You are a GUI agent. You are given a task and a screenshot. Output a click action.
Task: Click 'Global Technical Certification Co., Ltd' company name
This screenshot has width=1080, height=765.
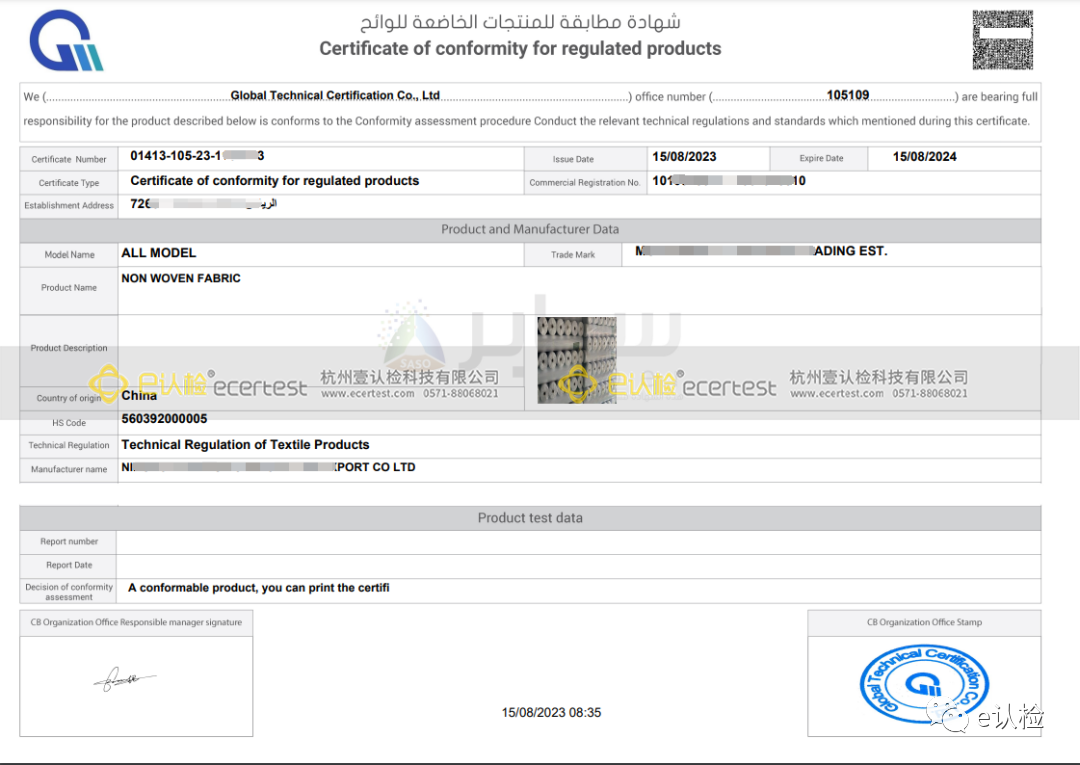pyautogui.click(x=335, y=95)
